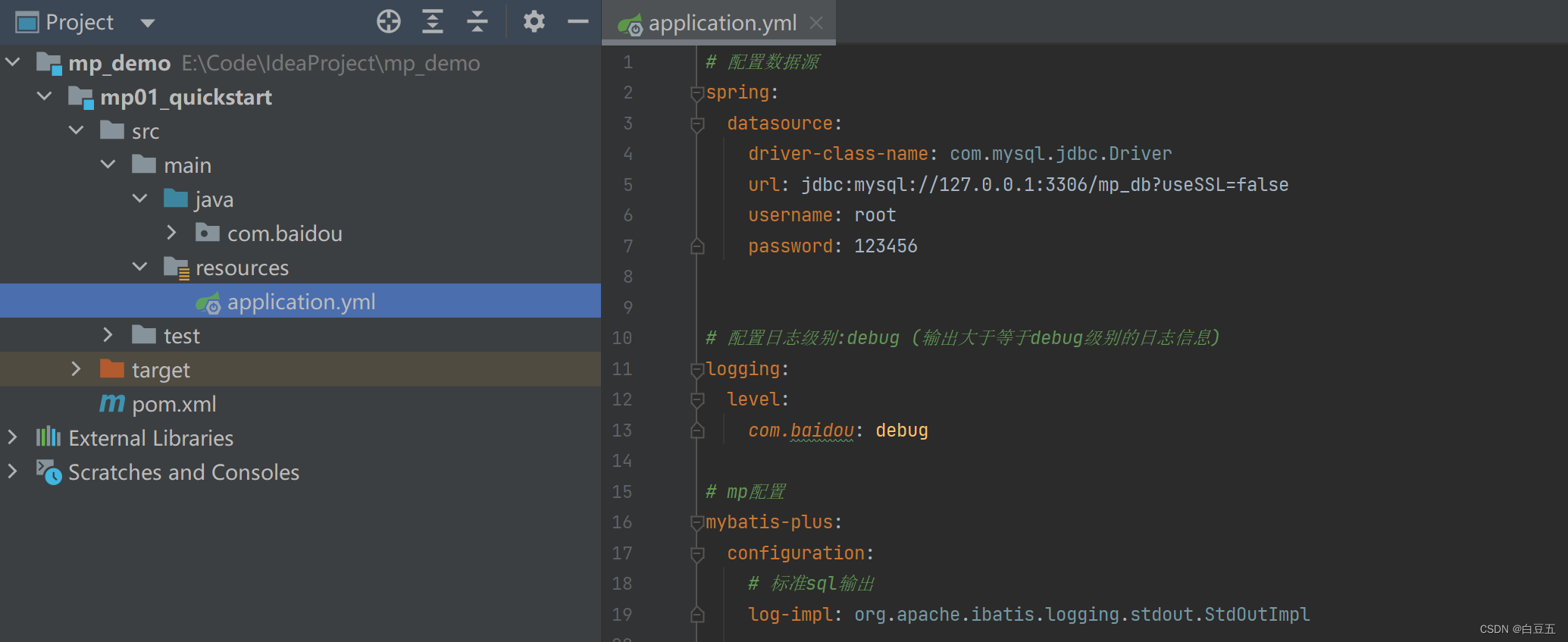This screenshot has width=1568, height=642.
Task: Click the src folder icon
Action: (x=112, y=130)
